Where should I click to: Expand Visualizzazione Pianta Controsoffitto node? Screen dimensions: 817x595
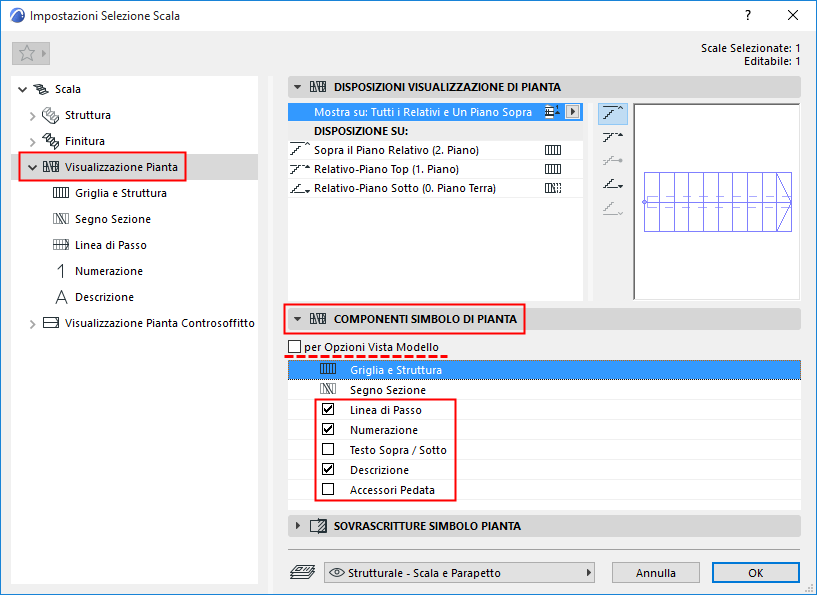point(32,324)
